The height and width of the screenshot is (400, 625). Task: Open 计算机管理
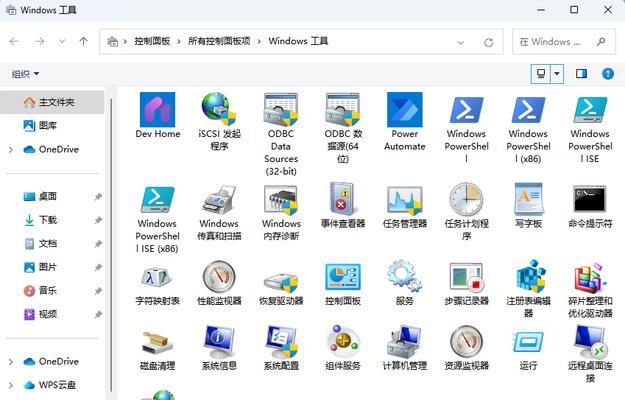coord(405,341)
